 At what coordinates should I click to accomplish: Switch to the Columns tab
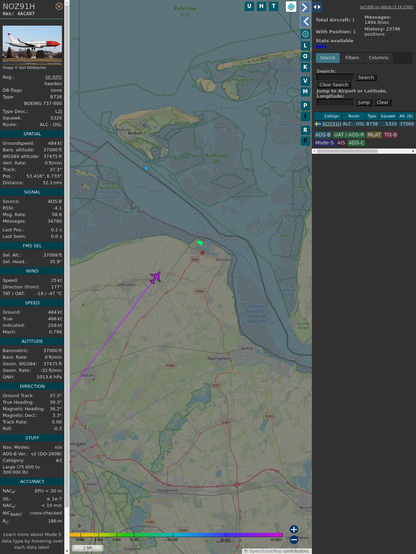(x=379, y=58)
